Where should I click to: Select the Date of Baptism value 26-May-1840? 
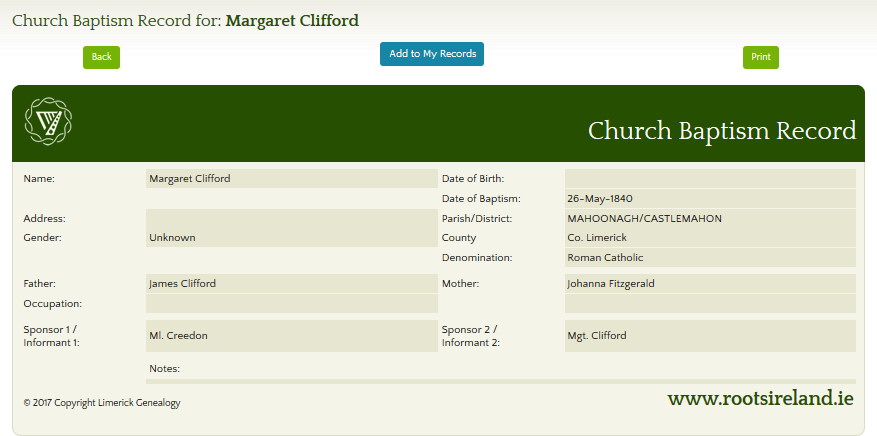709,199
